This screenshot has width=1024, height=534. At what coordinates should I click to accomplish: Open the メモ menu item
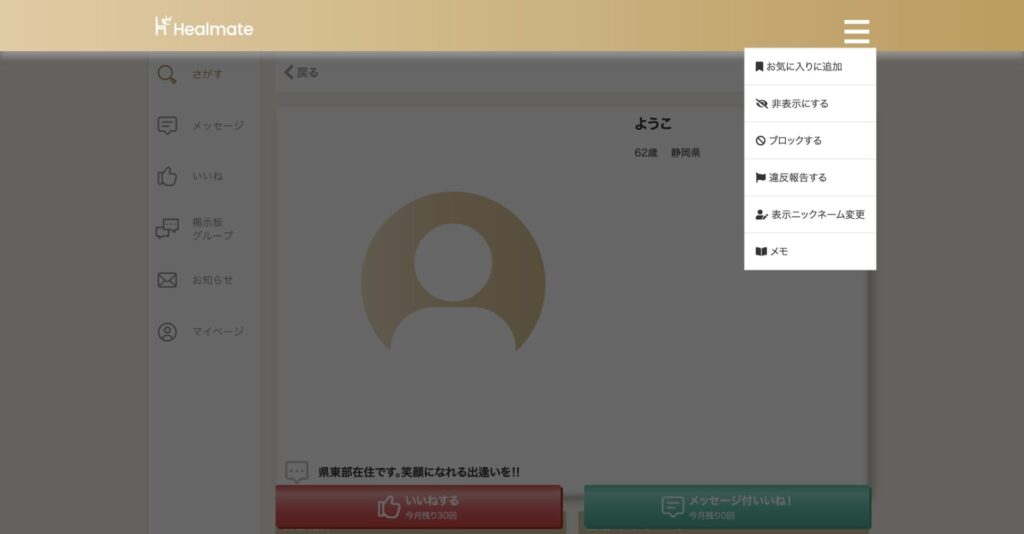click(x=810, y=251)
